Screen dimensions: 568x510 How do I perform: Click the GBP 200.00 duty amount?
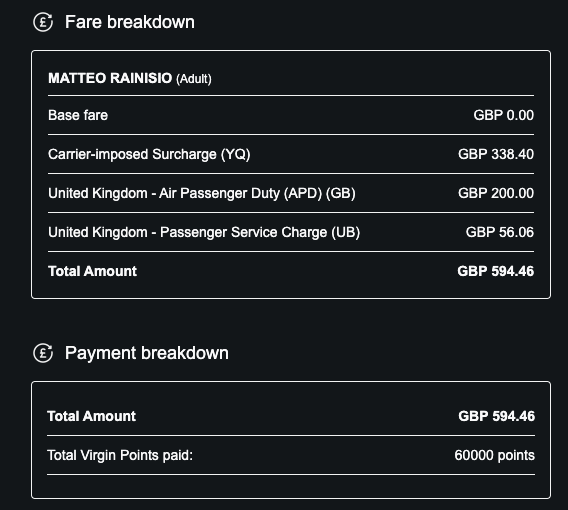tap(496, 193)
